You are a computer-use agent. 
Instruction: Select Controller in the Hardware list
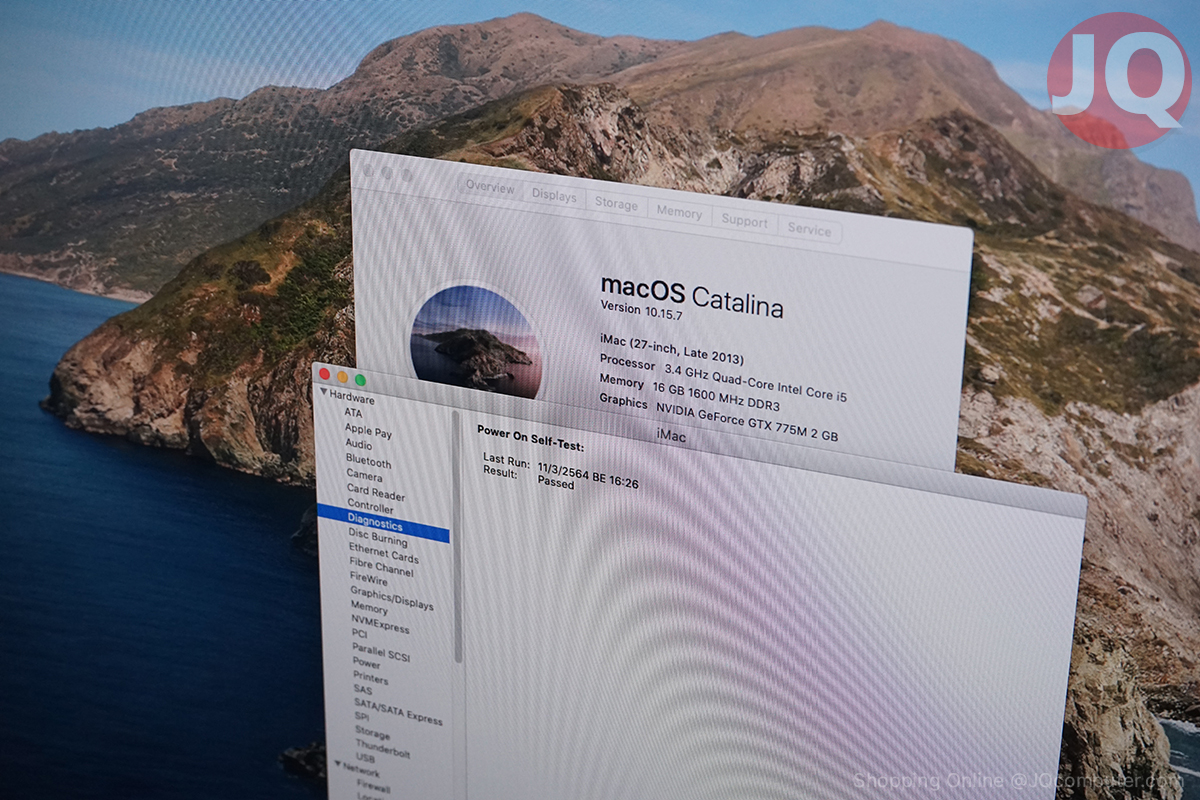point(370,507)
